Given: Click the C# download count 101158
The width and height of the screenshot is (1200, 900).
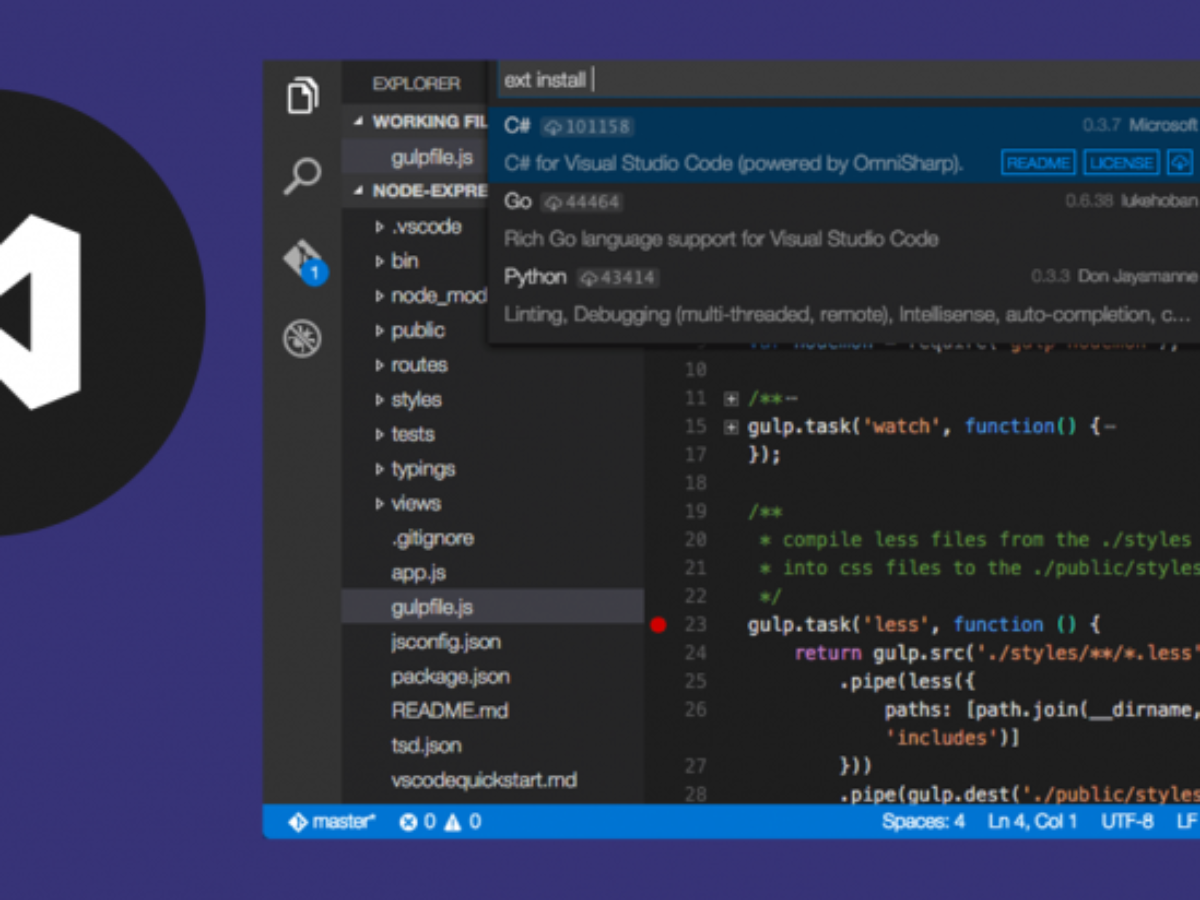Looking at the screenshot, I should tap(589, 127).
